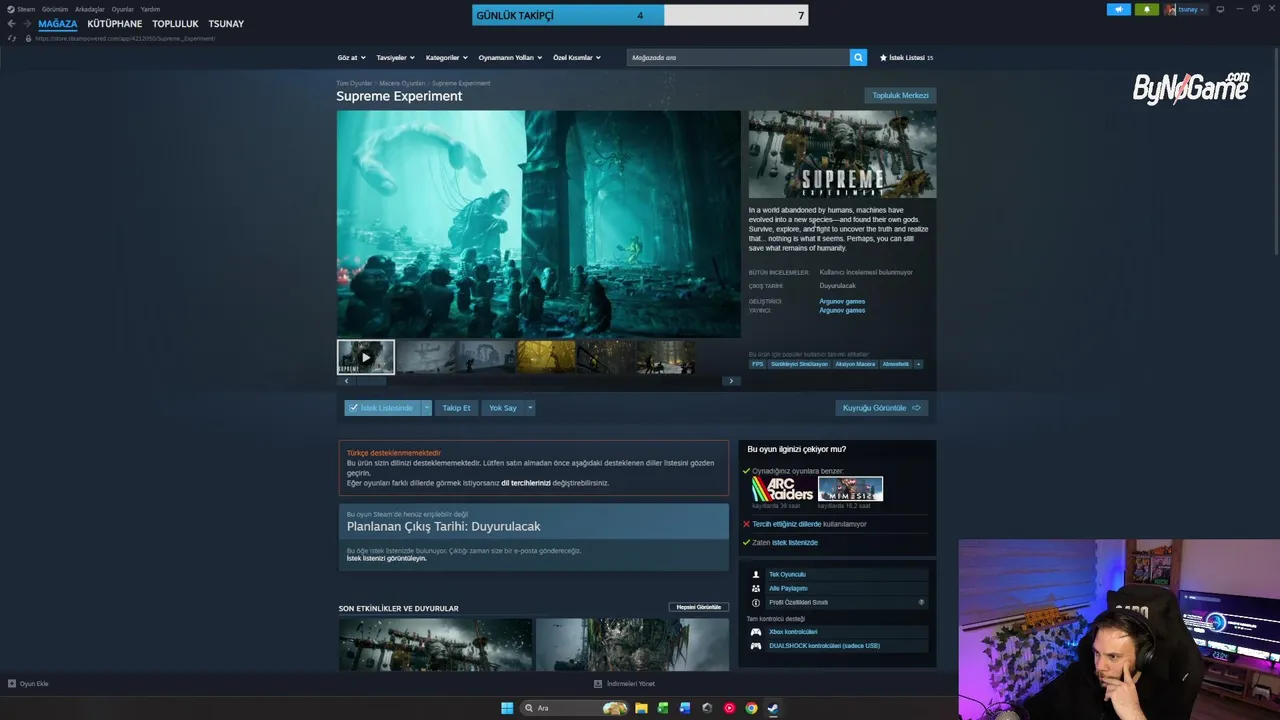Viewport: 1280px width, 720px height.
Task: Play the trailer video thumbnail
Action: tap(366, 357)
